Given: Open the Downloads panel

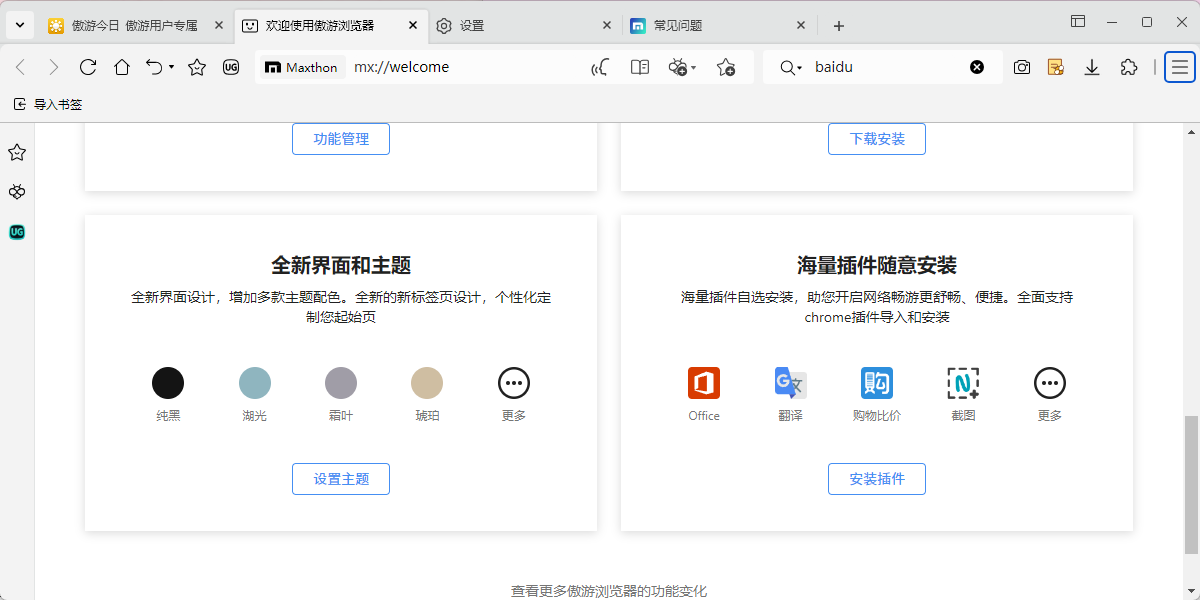Looking at the screenshot, I should coord(1091,67).
